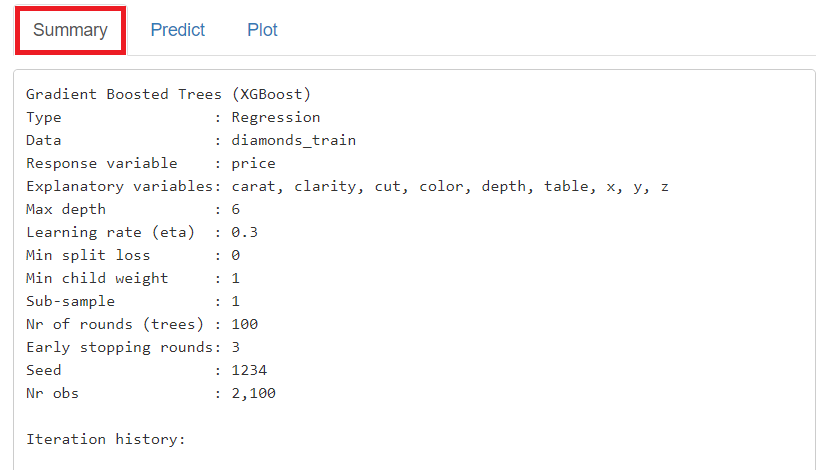
Task: Click the Nr of rounds (trees) line
Action: (x=142, y=324)
